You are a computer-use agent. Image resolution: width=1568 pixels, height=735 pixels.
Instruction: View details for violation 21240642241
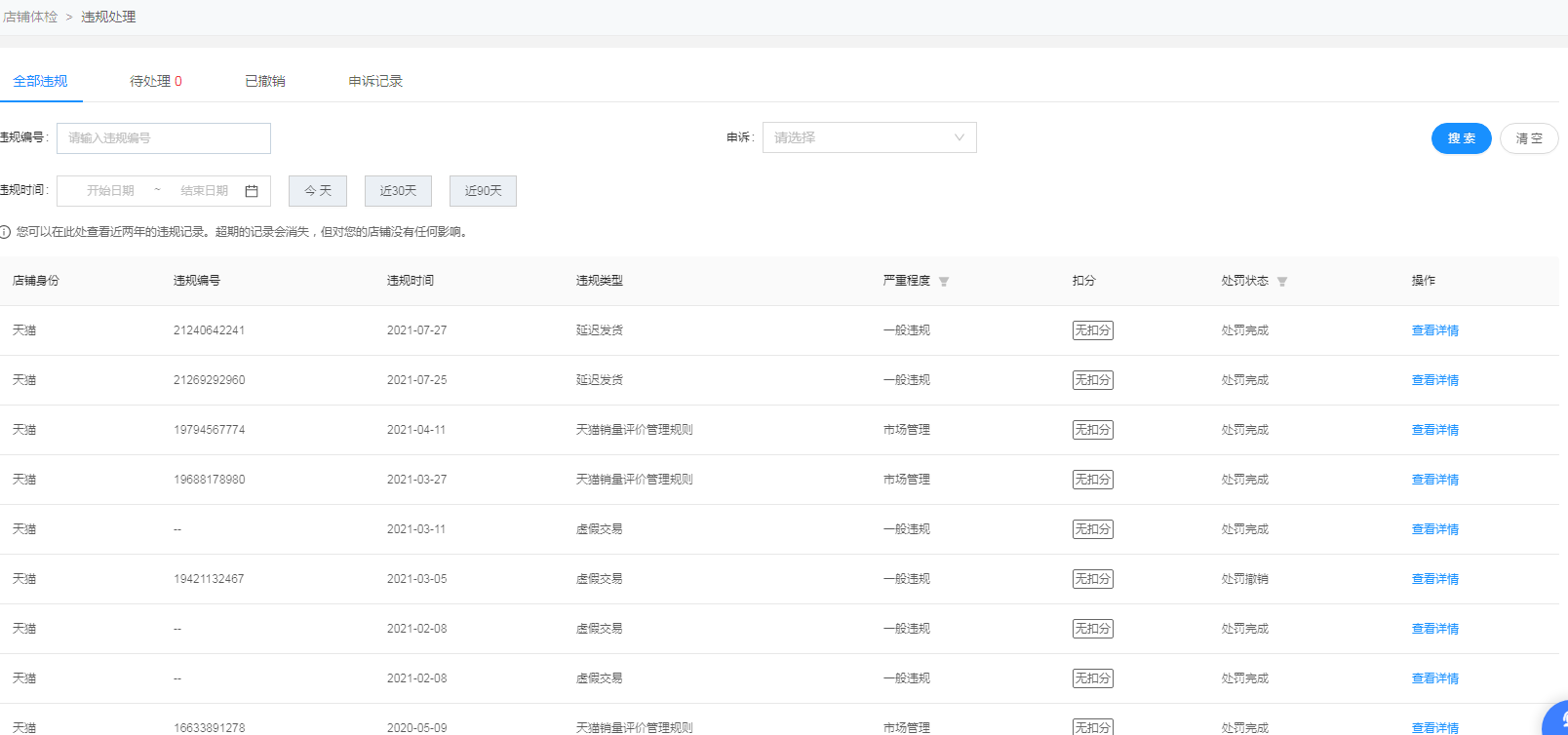pyautogui.click(x=1435, y=330)
